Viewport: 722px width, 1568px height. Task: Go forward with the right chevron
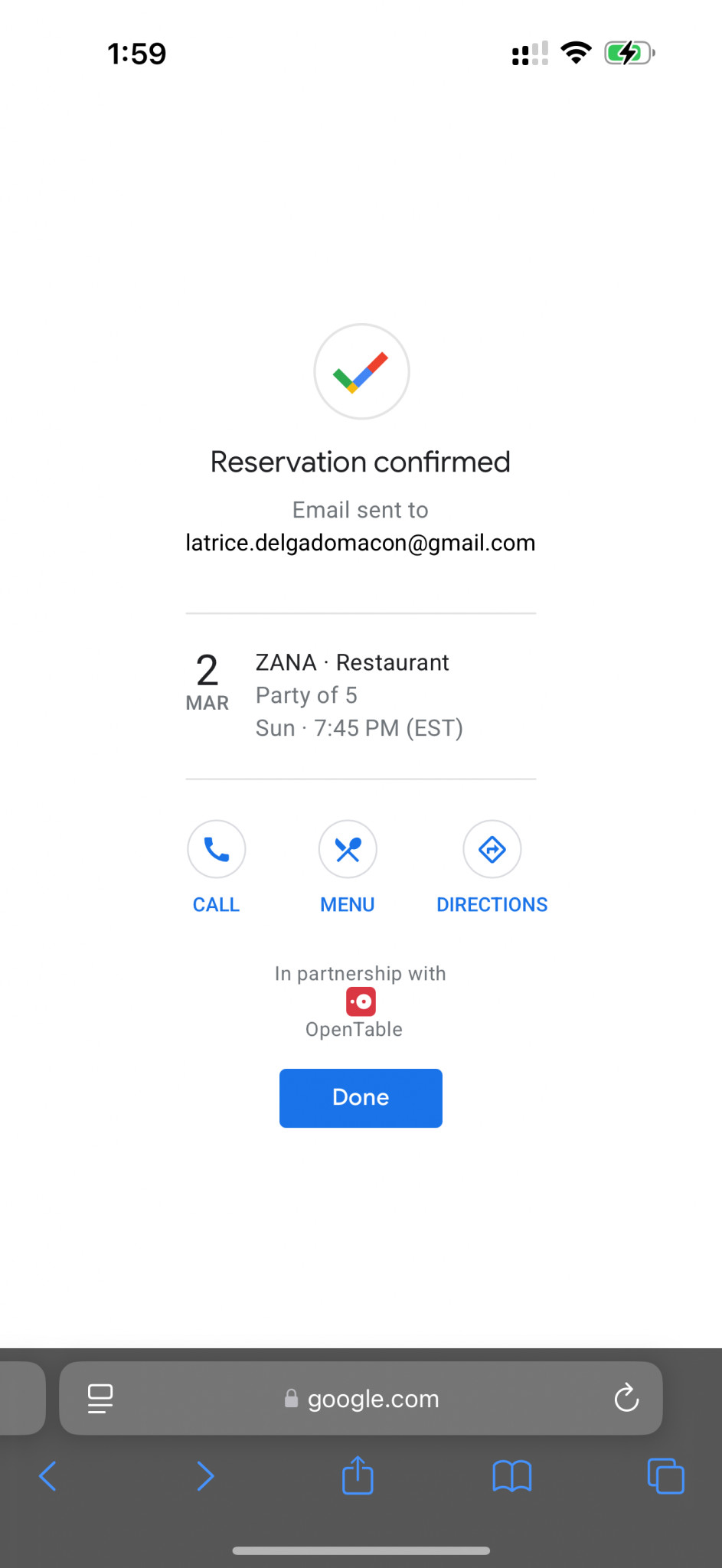(x=205, y=1475)
